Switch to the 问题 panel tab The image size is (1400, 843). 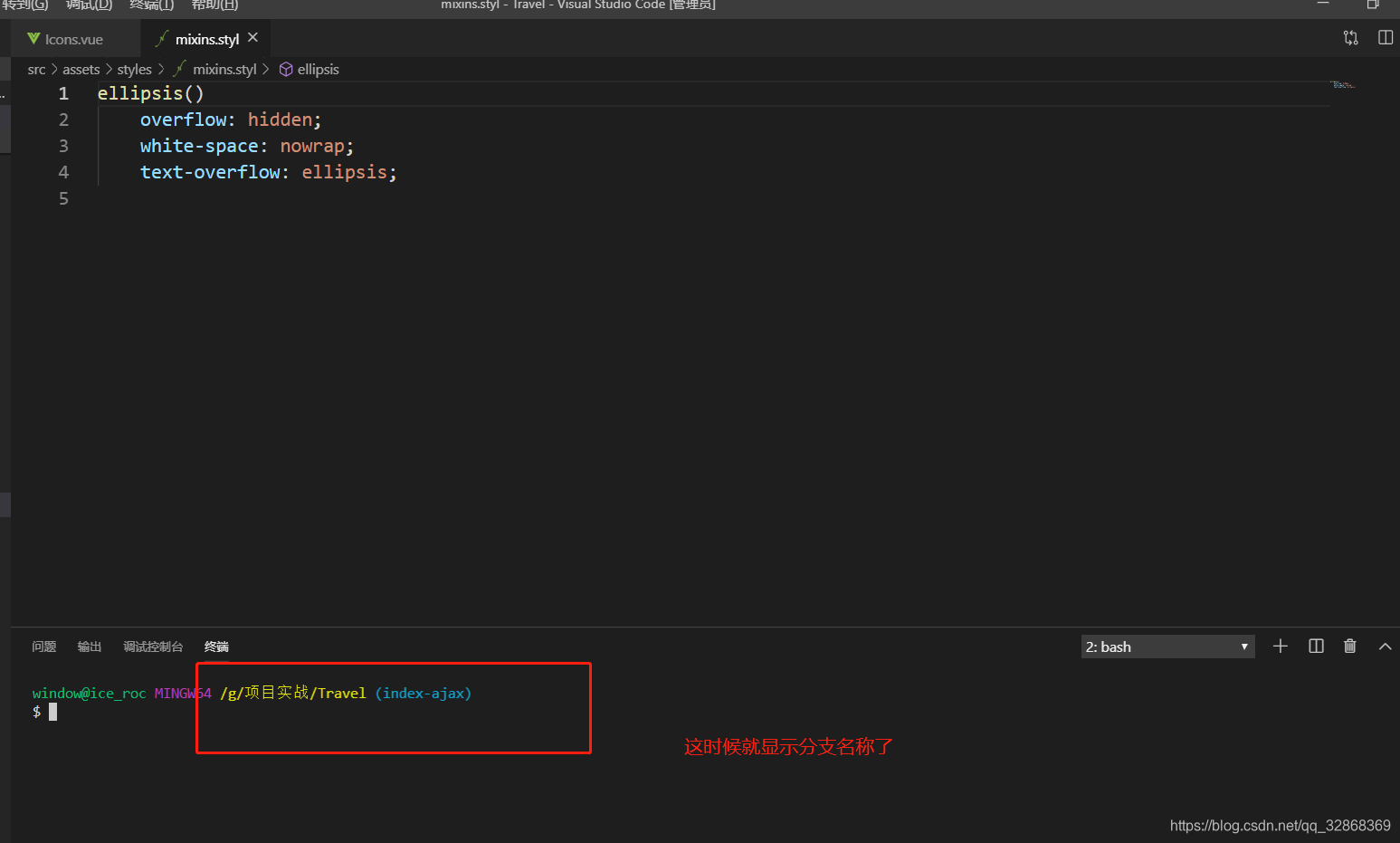44,647
